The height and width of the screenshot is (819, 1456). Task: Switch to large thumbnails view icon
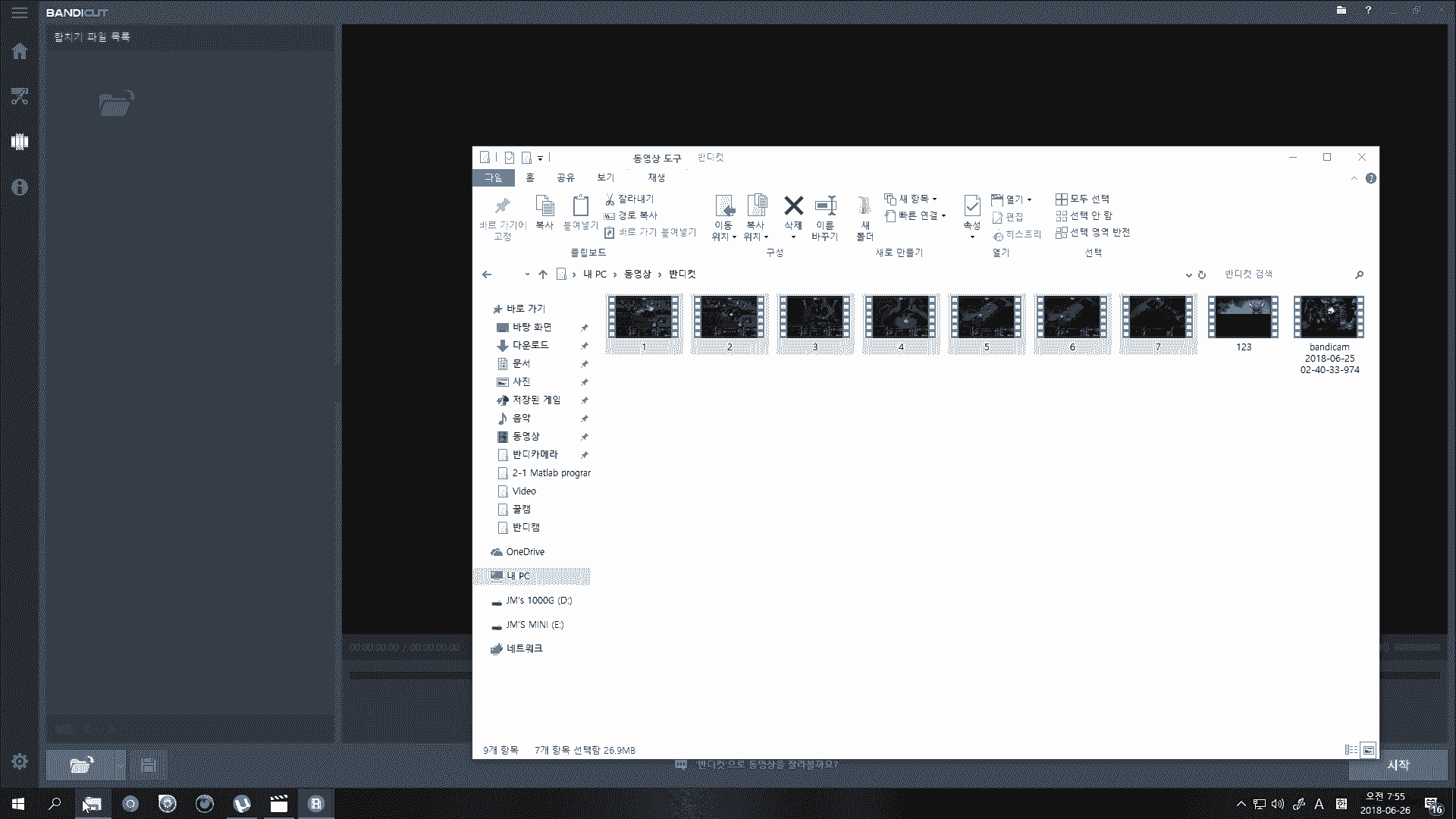point(1369,750)
